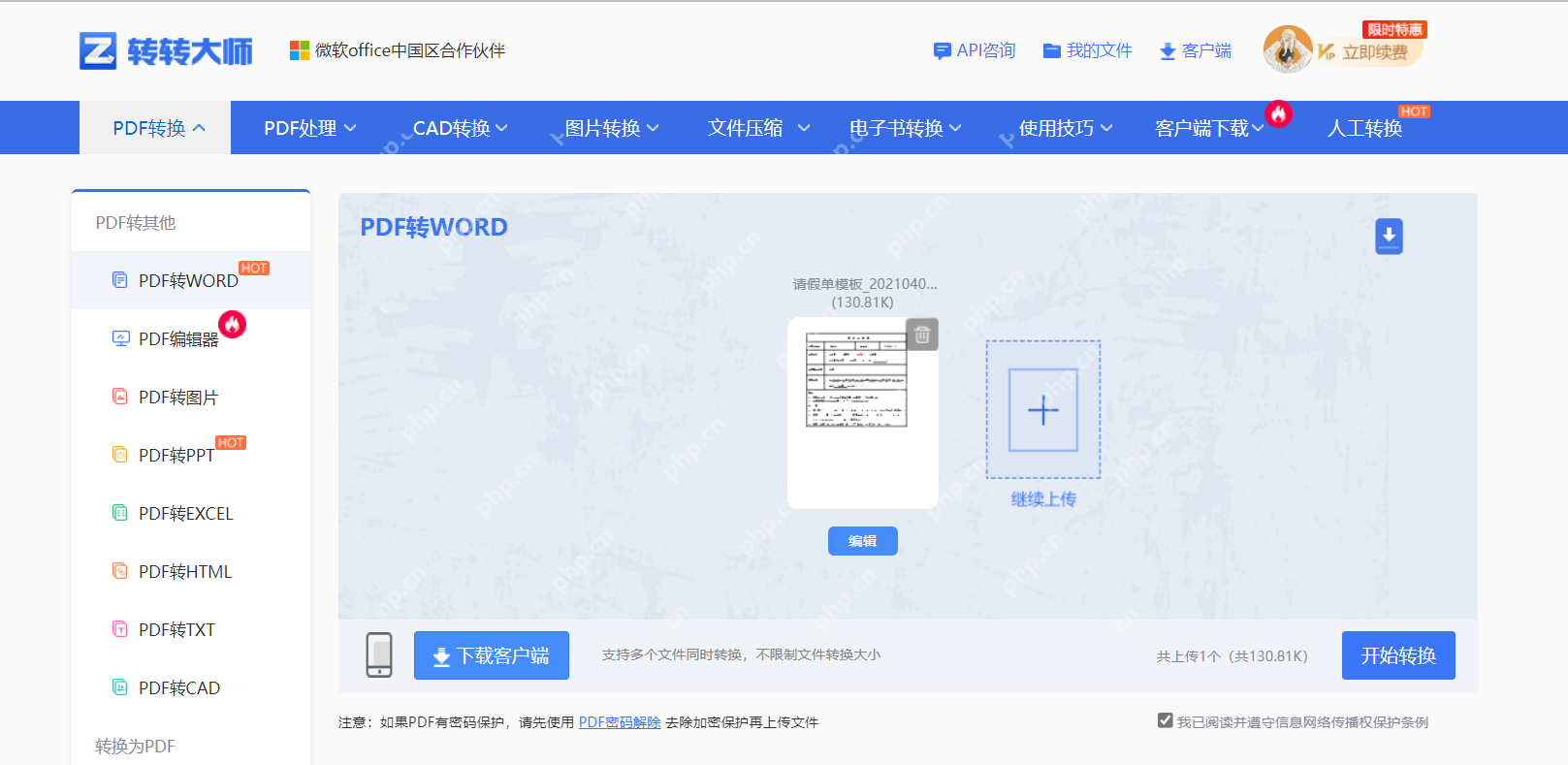Expand the CAD转换 dropdown menu
1568x765 pixels.
tap(460, 128)
